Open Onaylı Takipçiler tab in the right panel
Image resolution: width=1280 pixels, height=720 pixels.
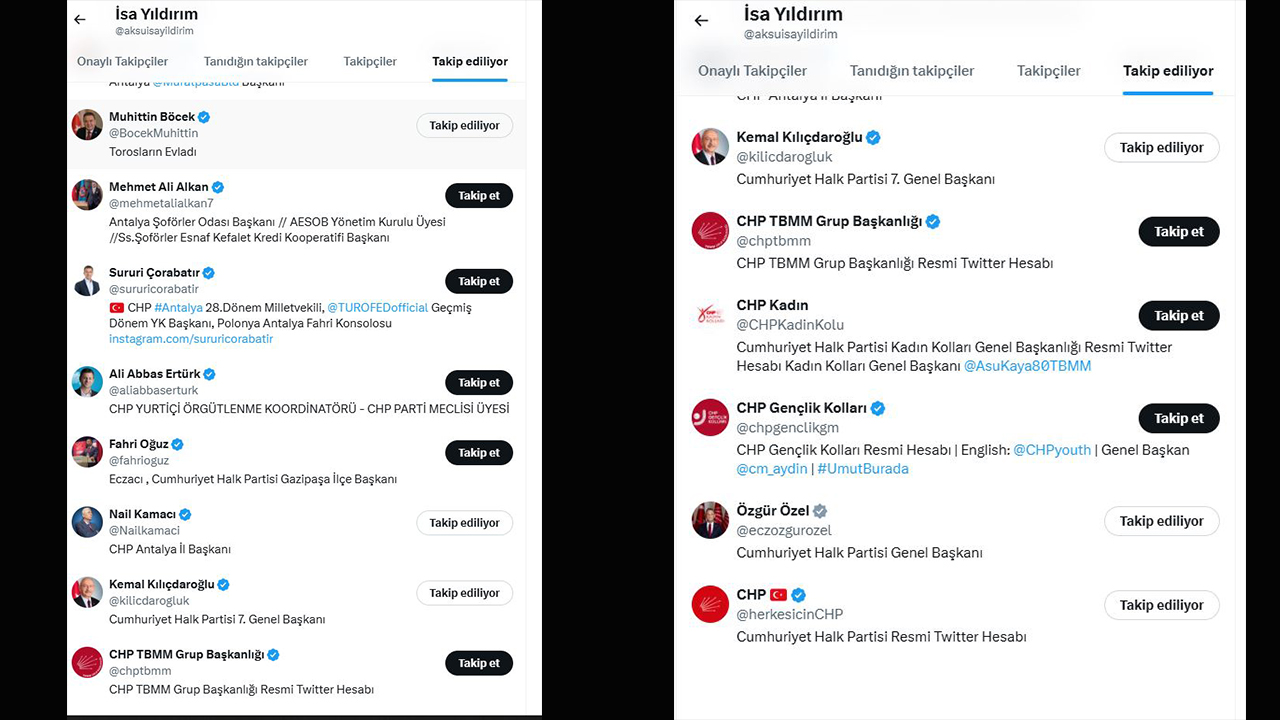(752, 71)
